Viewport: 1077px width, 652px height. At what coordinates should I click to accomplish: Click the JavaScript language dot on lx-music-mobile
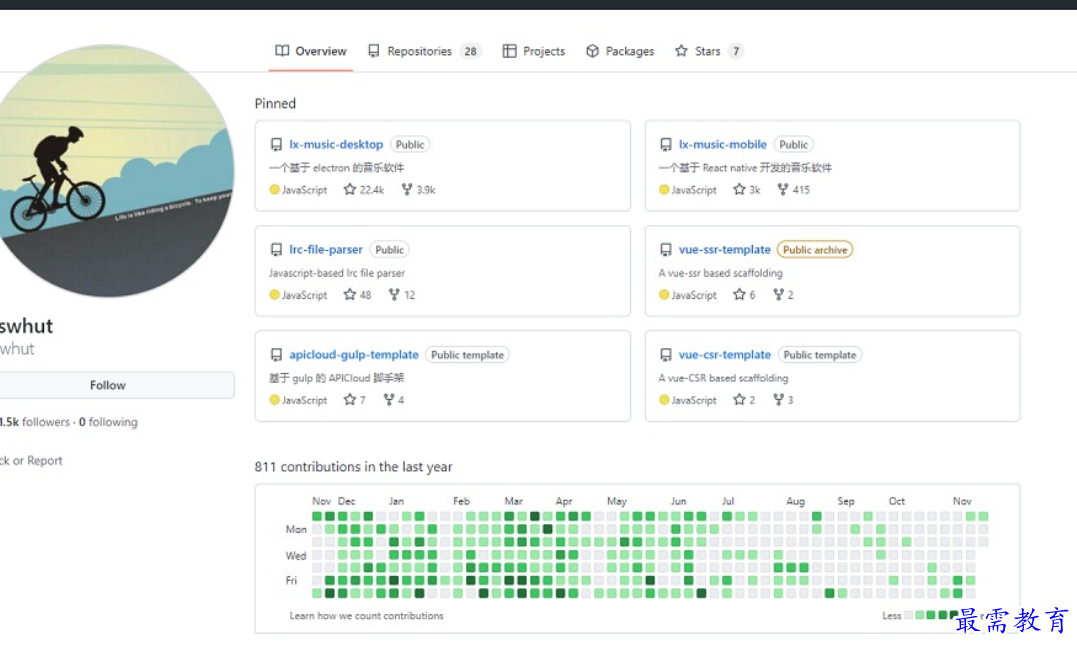pos(664,190)
